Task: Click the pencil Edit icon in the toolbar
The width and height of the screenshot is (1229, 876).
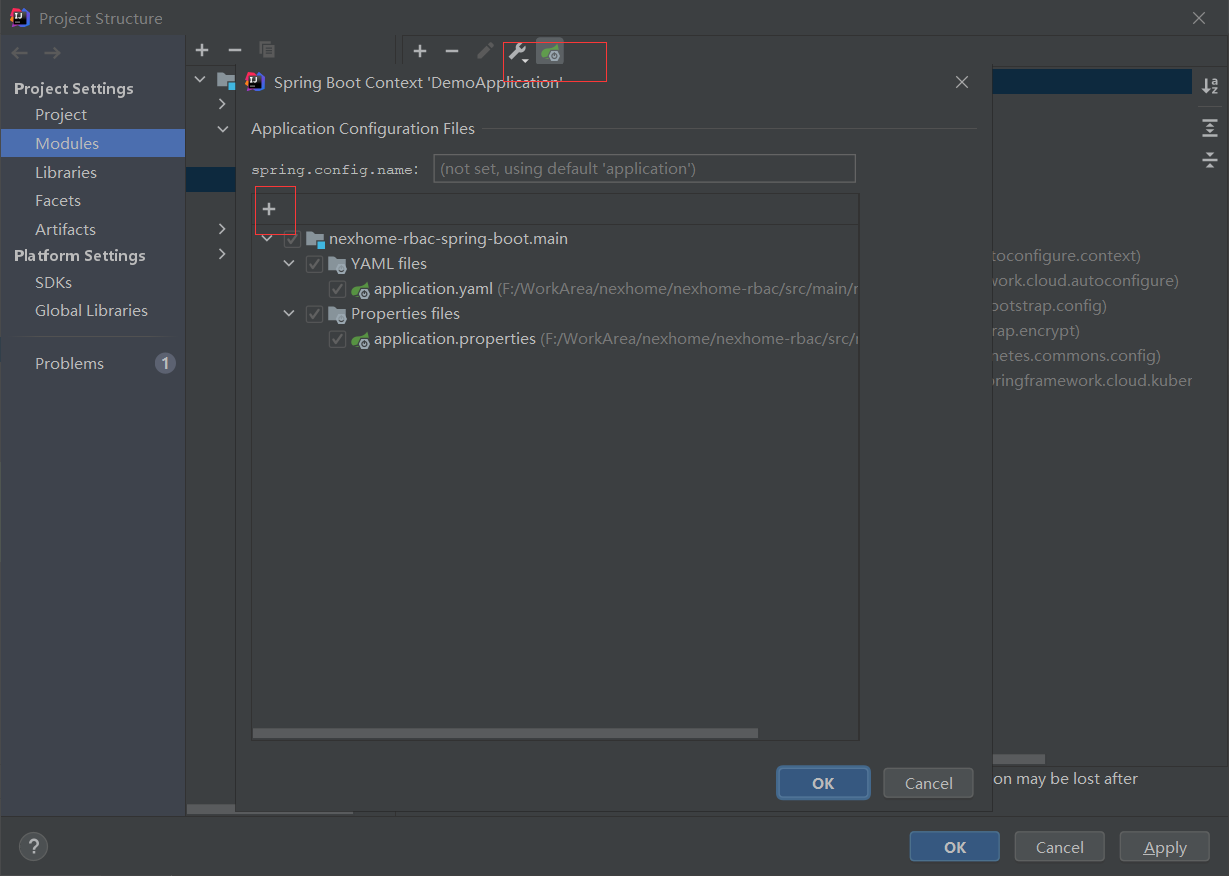Action: pos(485,51)
